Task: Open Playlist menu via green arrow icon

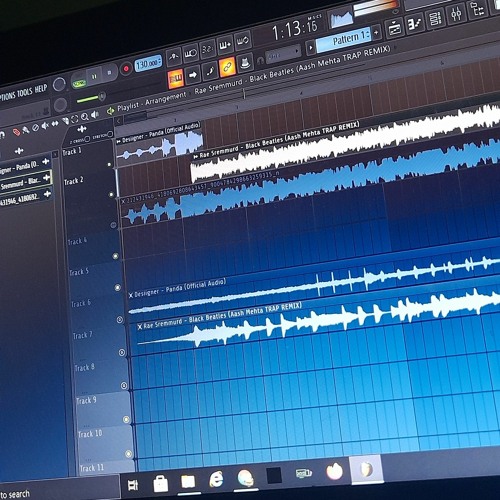Action: [110, 111]
